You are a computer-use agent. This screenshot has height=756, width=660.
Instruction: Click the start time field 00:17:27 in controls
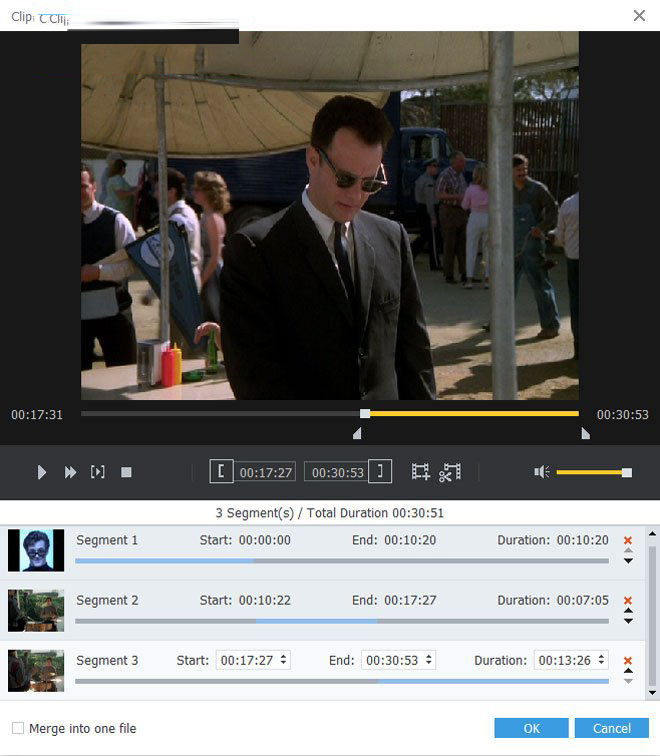click(266, 472)
